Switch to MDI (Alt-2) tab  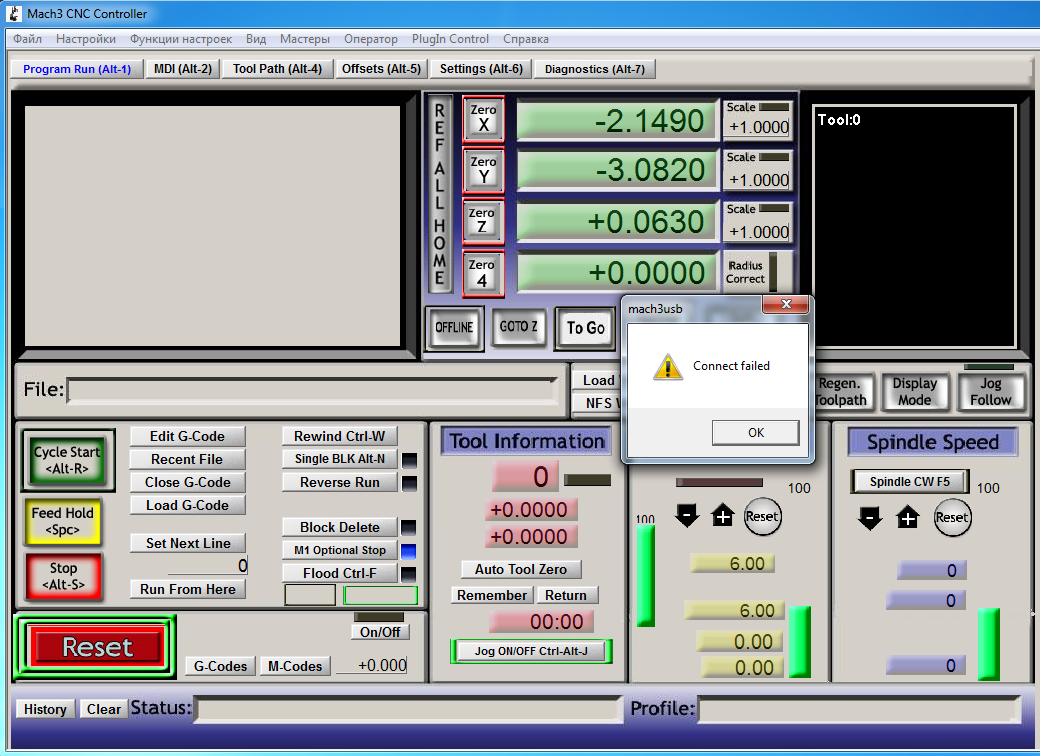point(183,69)
